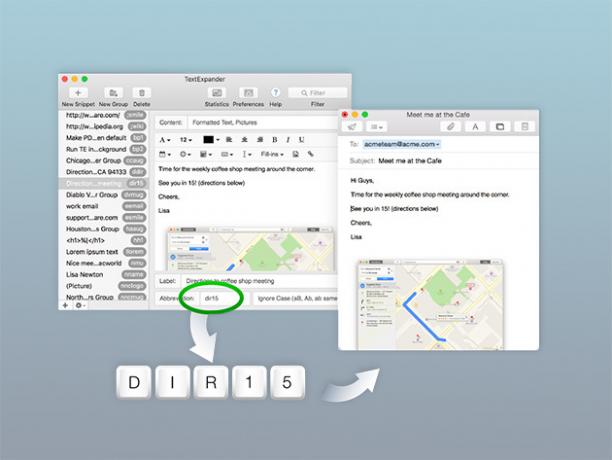The width and height of the screenshot is (612, 460).
Task: Open the Fill-ins dropdown
Action: (272, 154)
